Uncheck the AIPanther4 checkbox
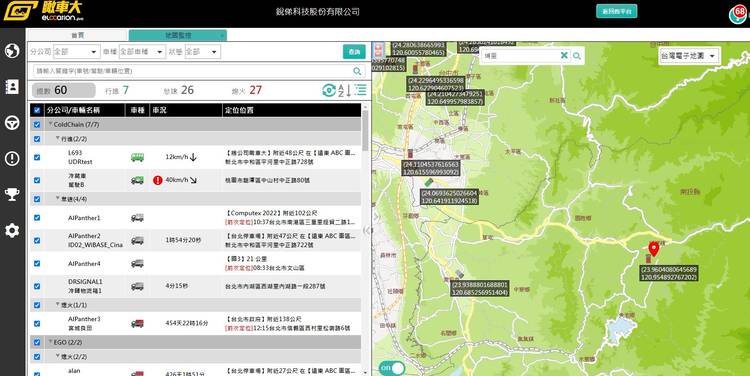 tap(37, 264)
